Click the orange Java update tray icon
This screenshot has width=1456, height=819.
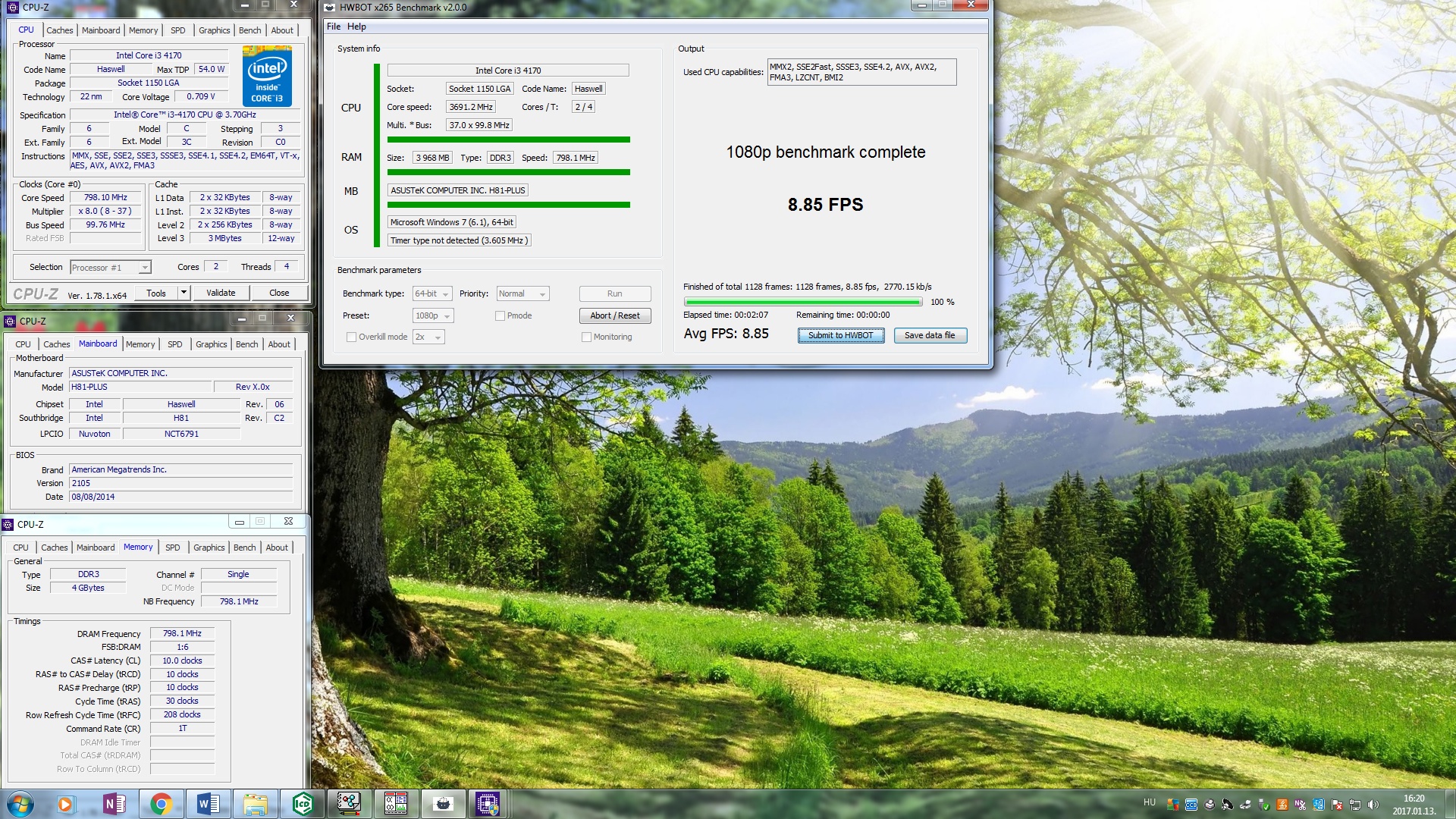coord(1282,805)
